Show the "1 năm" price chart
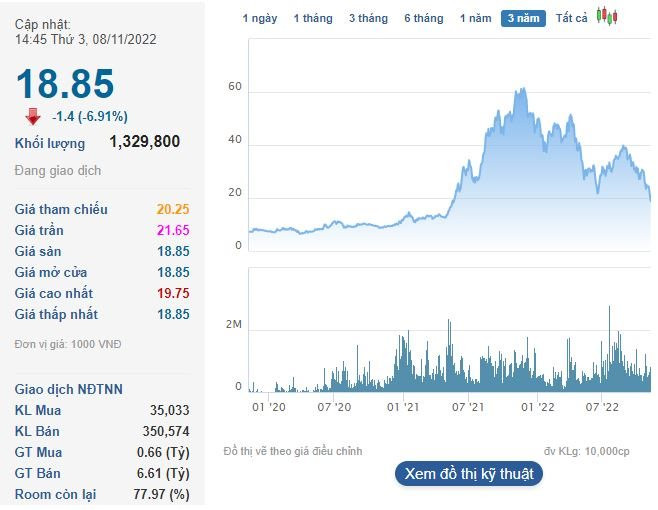Screen dimensions: 658x510 (x=475, y=18)
